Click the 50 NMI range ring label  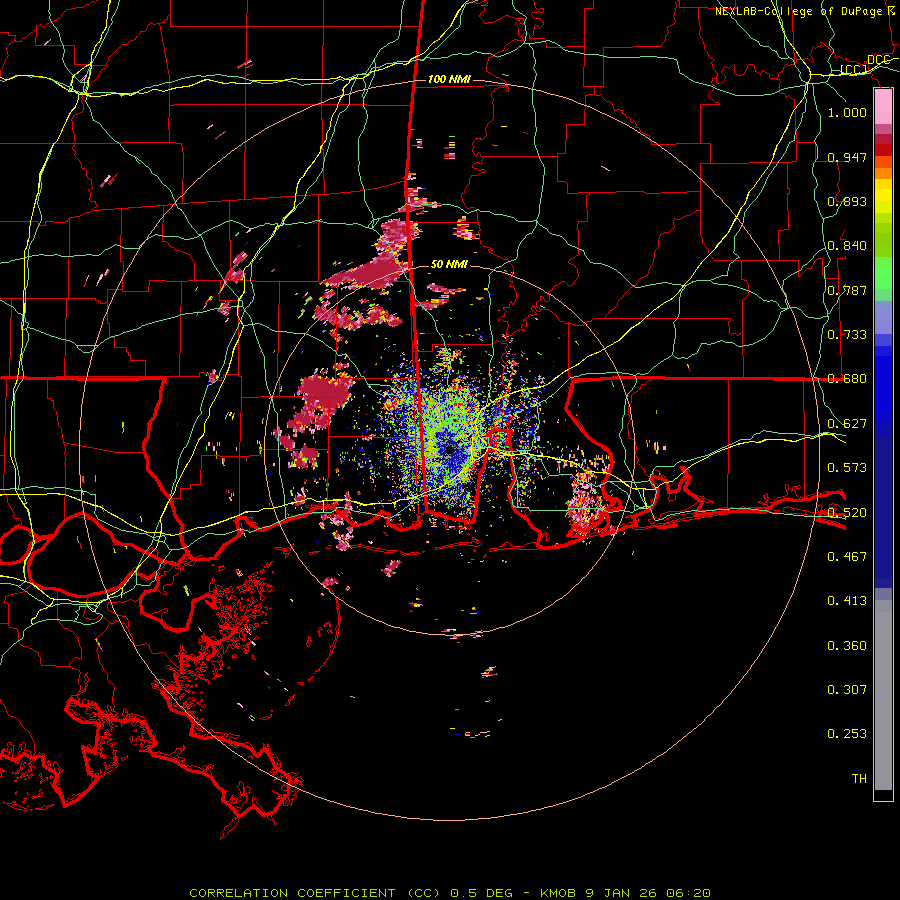click(449, 264)
